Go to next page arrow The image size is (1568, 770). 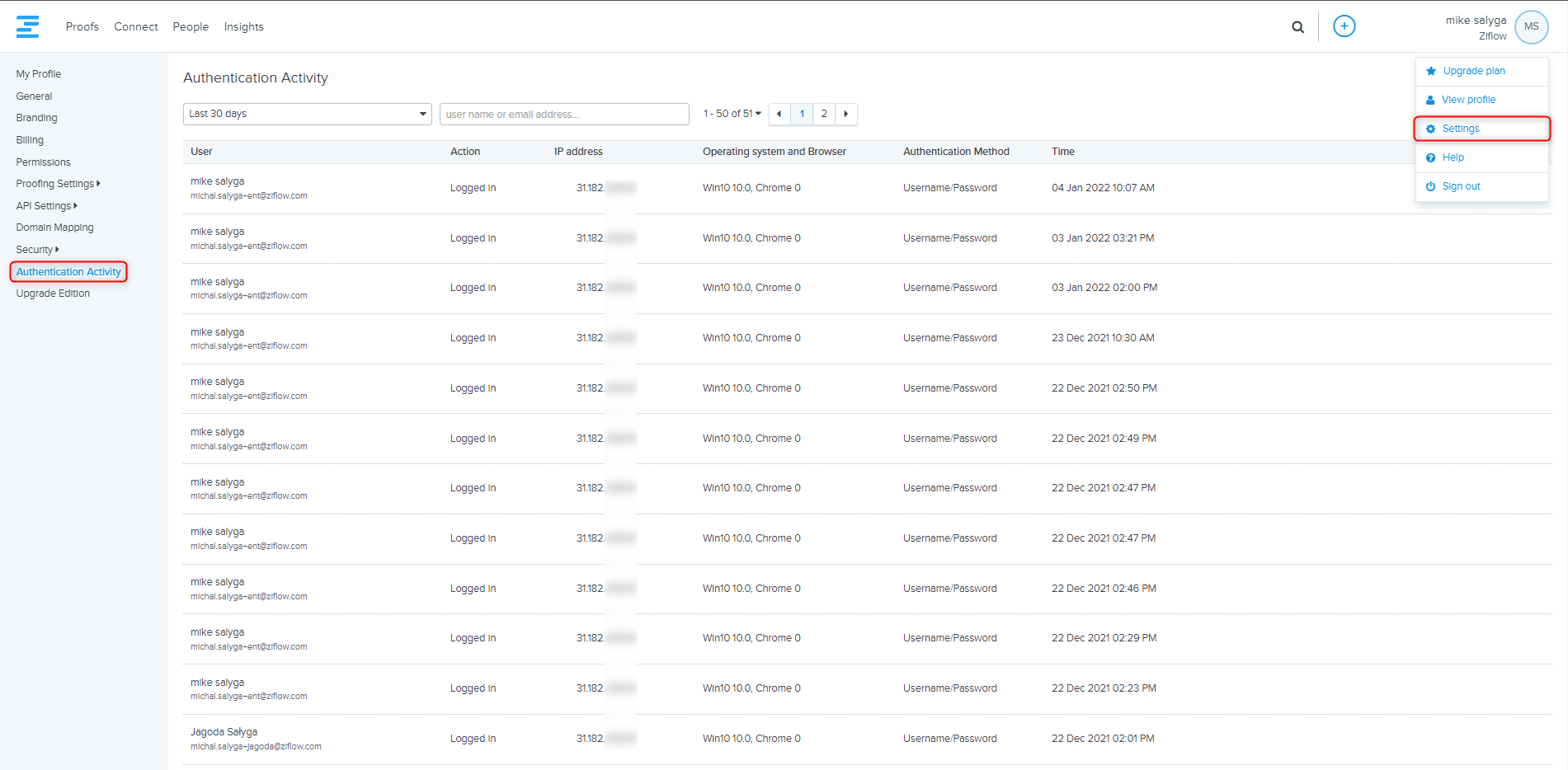[845, 114]
